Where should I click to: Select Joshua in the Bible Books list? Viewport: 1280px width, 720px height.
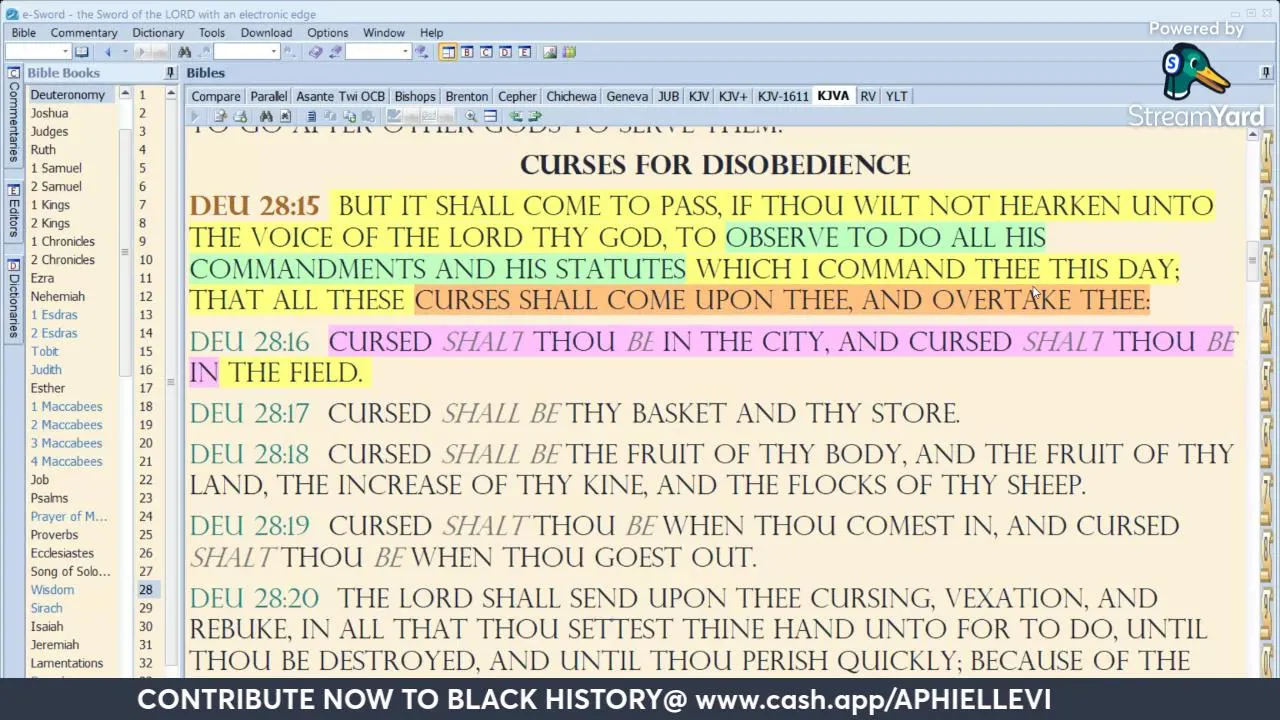[49, 113]
